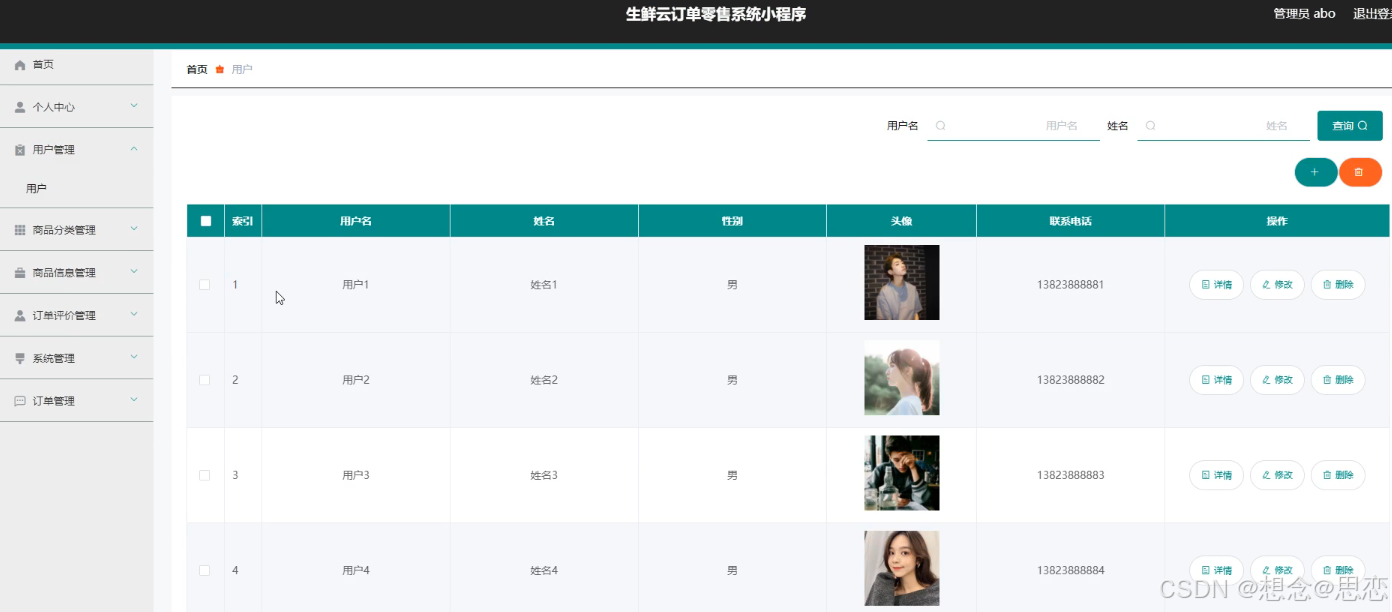Click 修改 for 用户3
This screenshot has width=1392, height=612.
click(1277, 475)
